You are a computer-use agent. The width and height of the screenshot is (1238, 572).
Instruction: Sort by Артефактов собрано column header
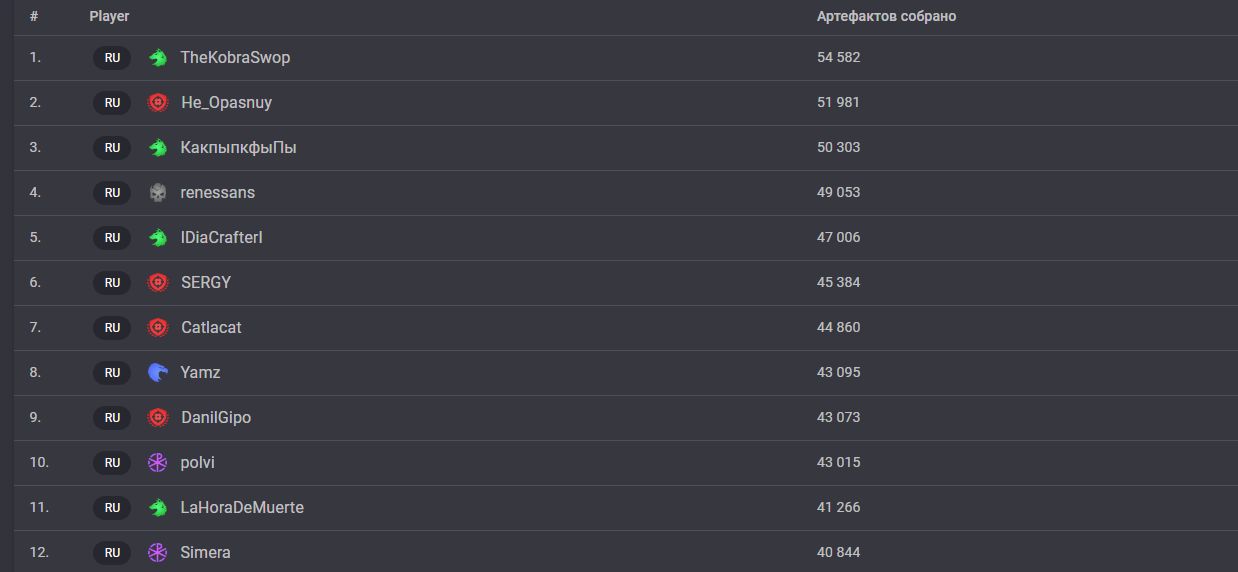pyautogui.click(x=886, y=17)
